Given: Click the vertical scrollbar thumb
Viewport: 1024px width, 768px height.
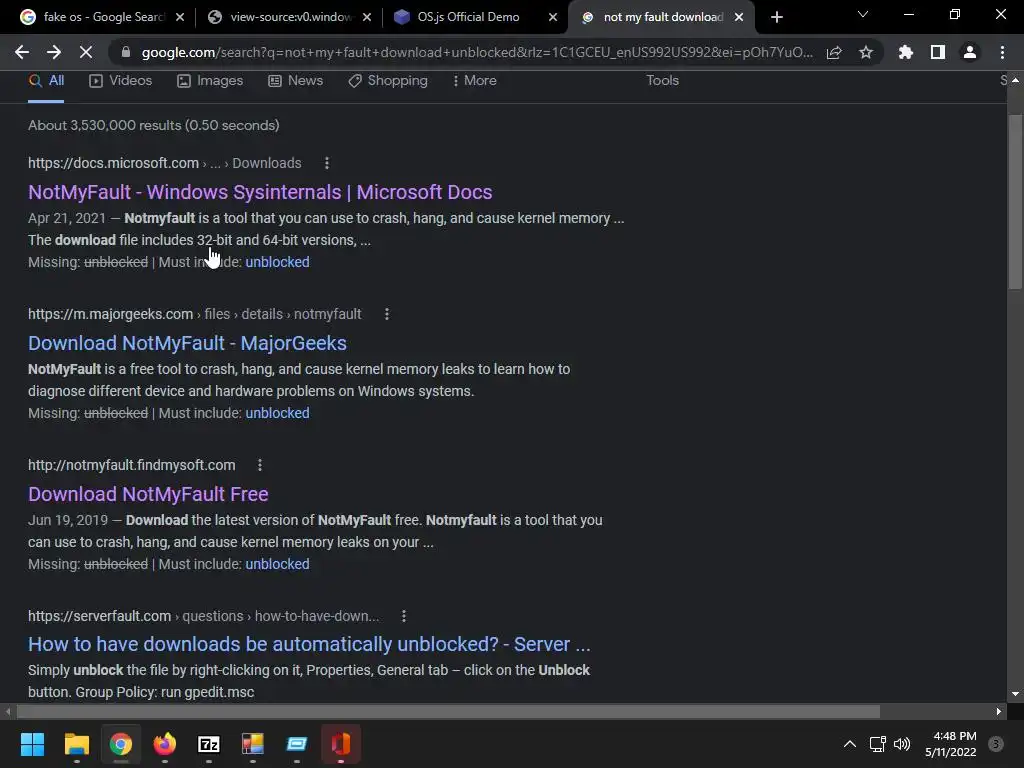Looking at the screenshot, I should 1015,201.
